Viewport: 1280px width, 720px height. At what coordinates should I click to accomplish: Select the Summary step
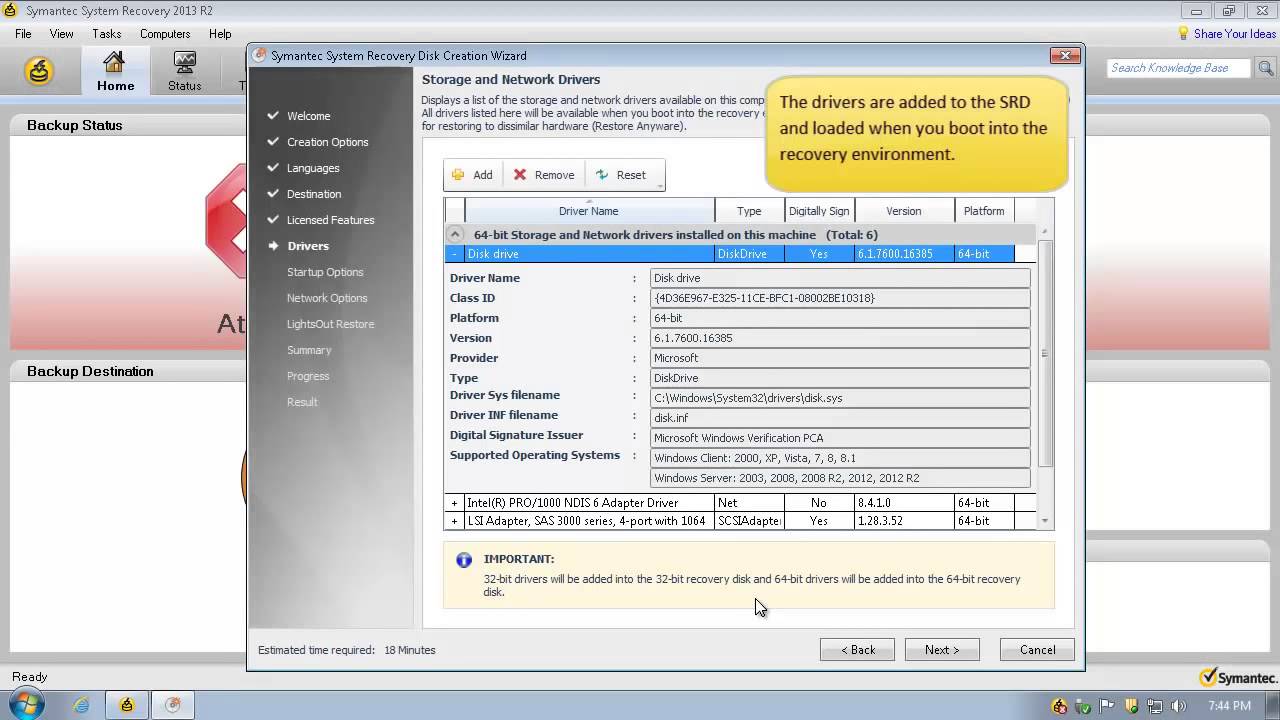click(x=309, y=350)
